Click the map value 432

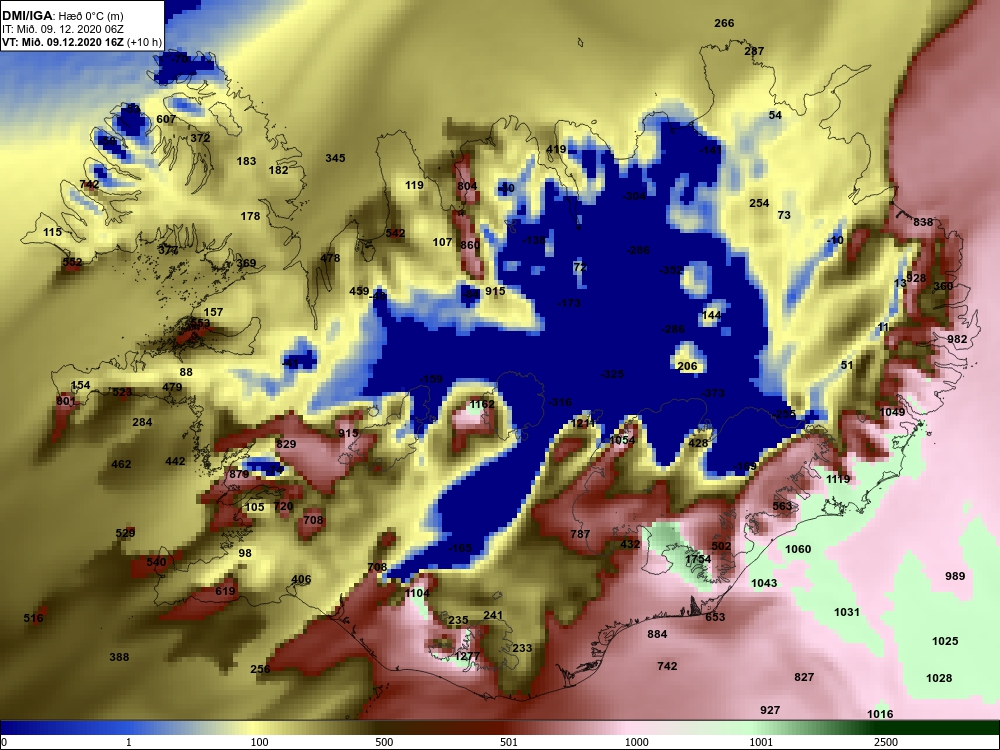[629, 545]
